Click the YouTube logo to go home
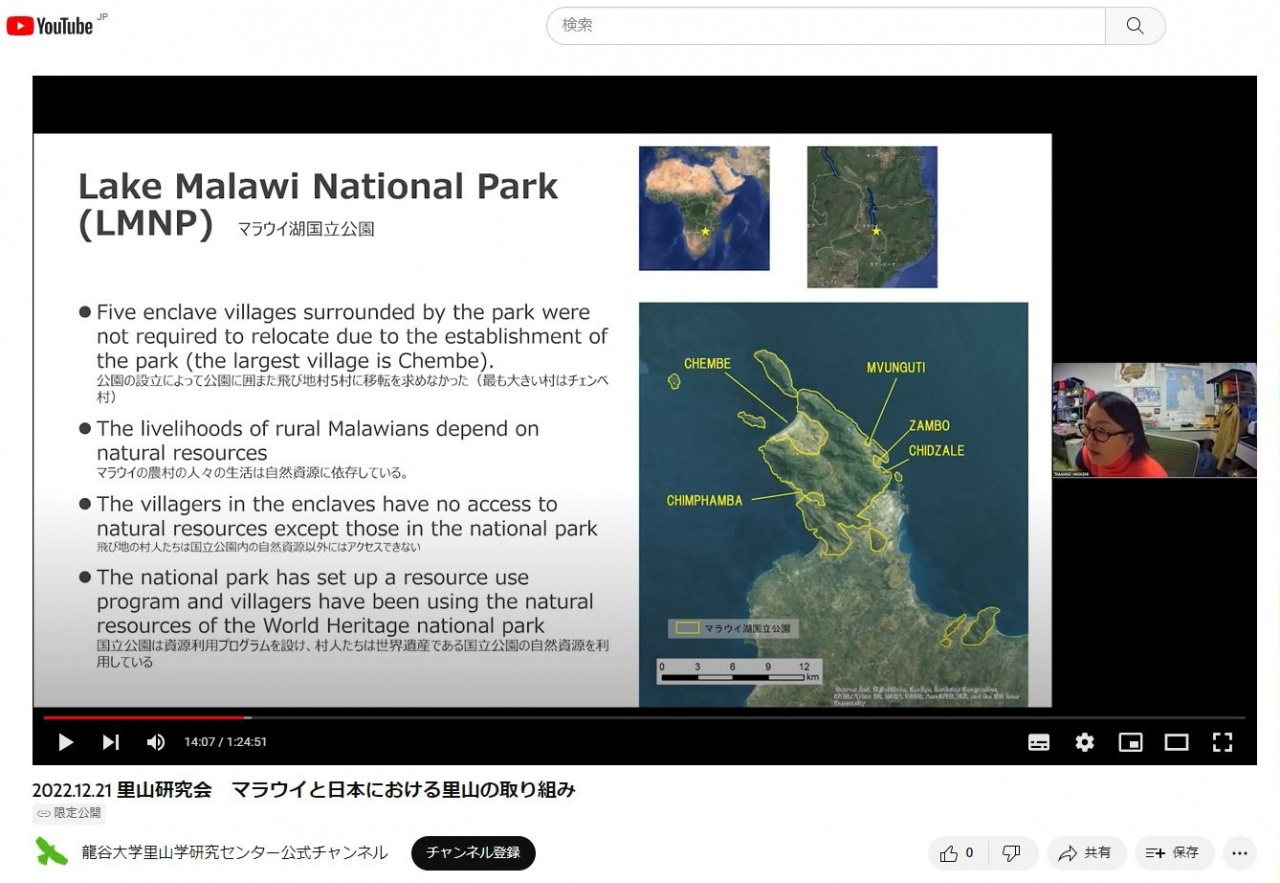The image size is (1280, 883). tap(50, 26)
